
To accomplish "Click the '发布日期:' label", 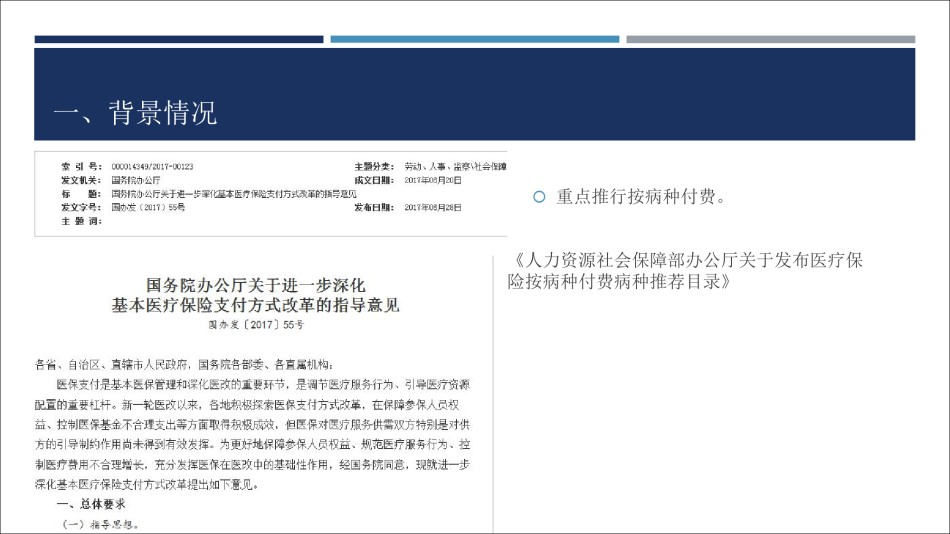I will tap(374, 207).
